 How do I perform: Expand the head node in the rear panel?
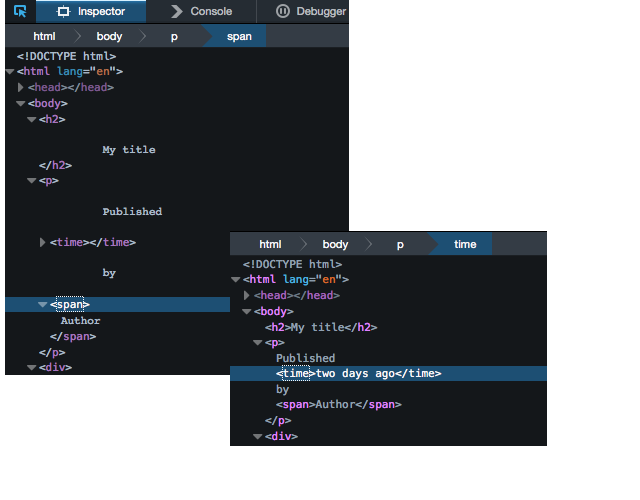(21, 87)
